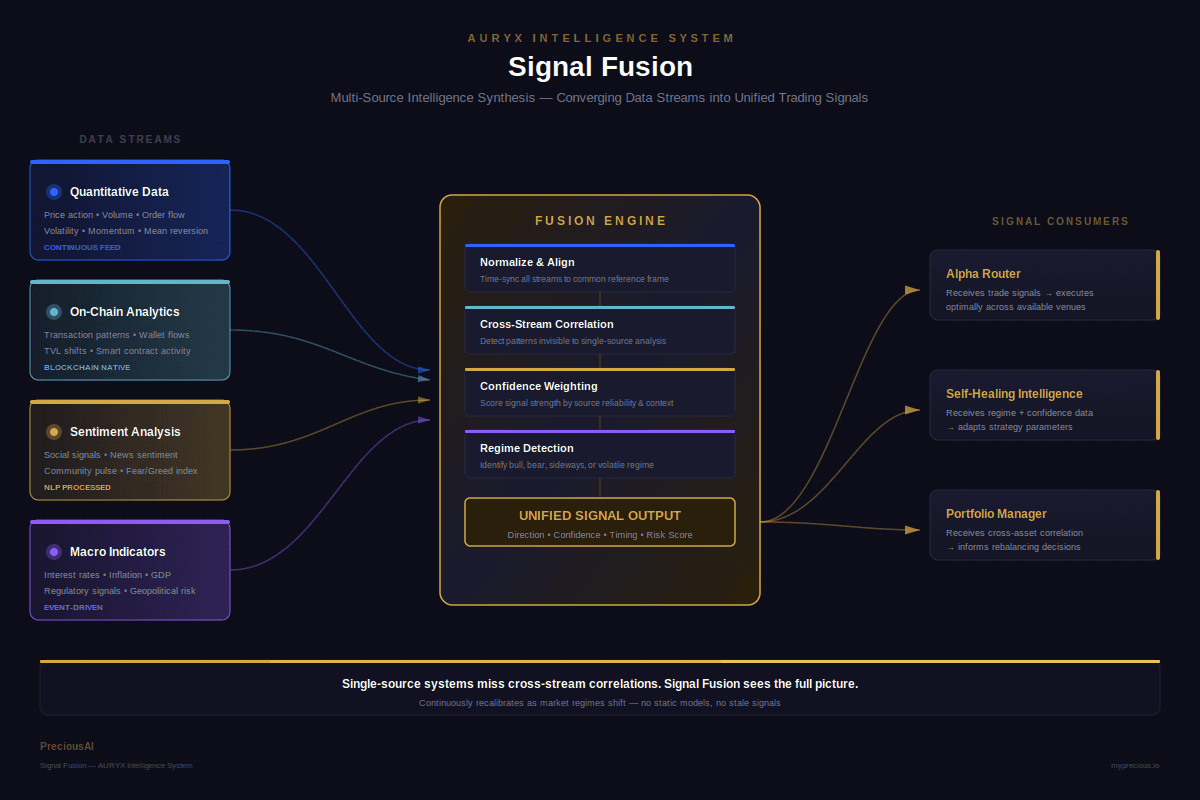Select the Cross-Stream Correlation stage

click(600, 330)
